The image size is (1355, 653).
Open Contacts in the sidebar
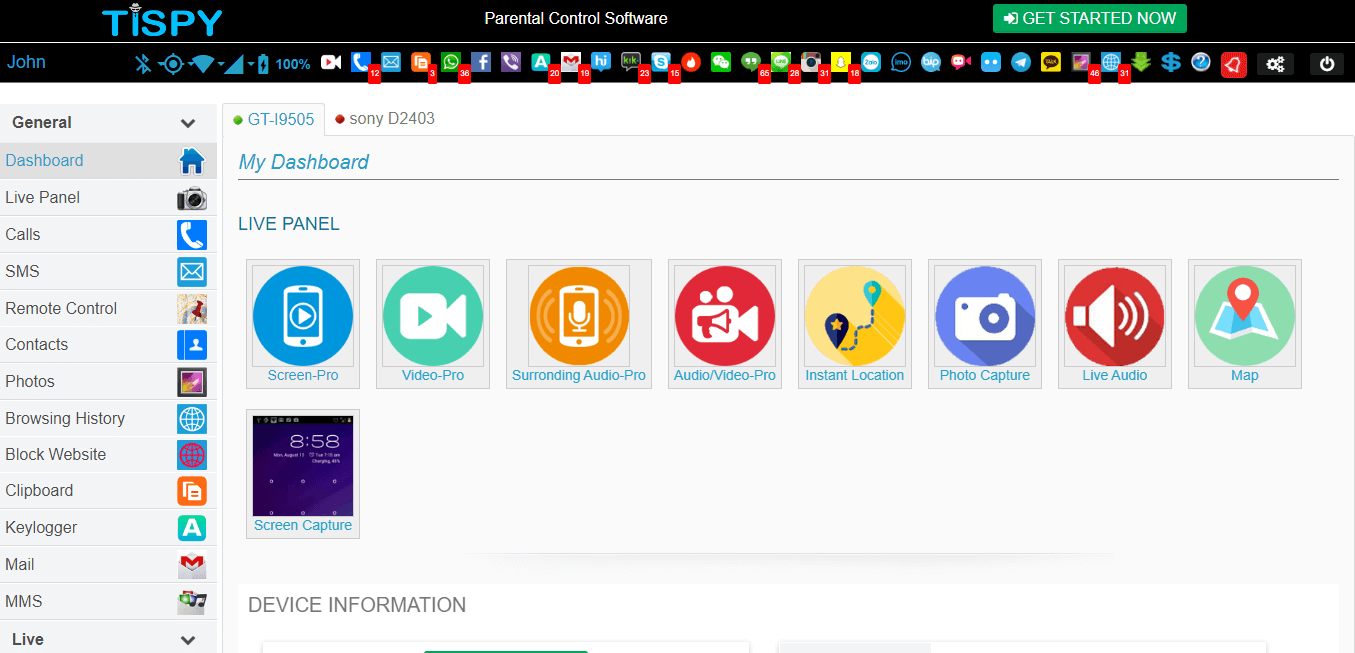point(108,345)
